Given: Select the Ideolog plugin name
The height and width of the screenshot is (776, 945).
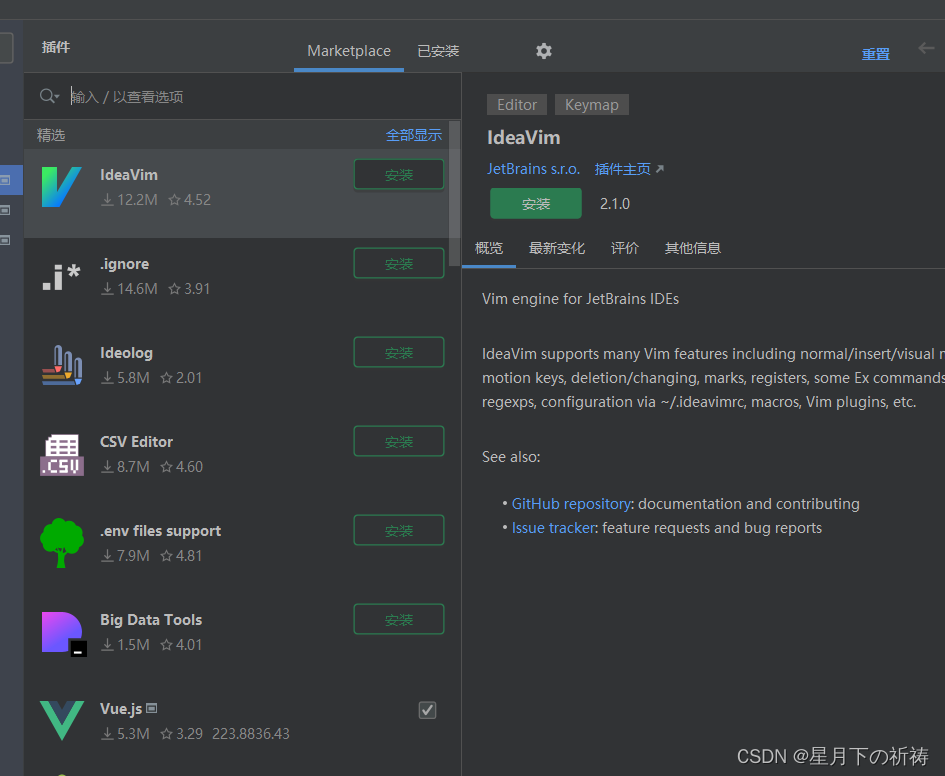Looking at the screenshot, I should click(126, 353).
